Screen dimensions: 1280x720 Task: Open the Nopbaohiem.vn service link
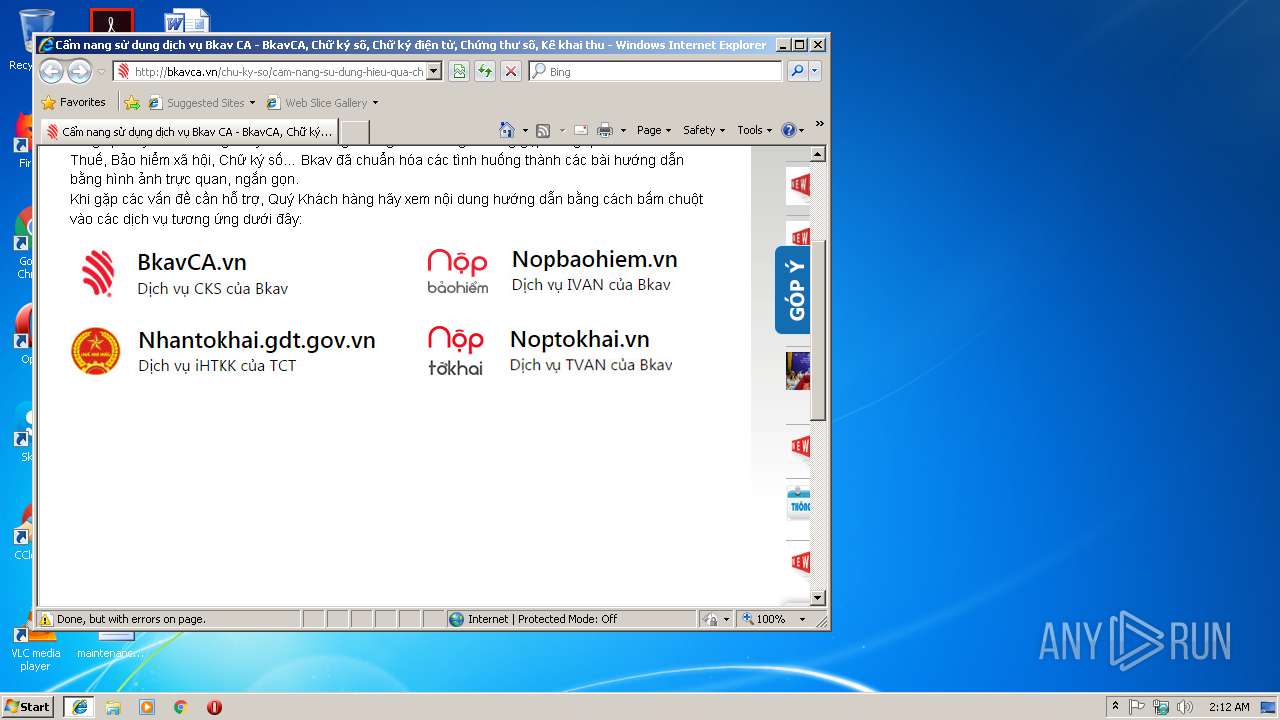594,259
